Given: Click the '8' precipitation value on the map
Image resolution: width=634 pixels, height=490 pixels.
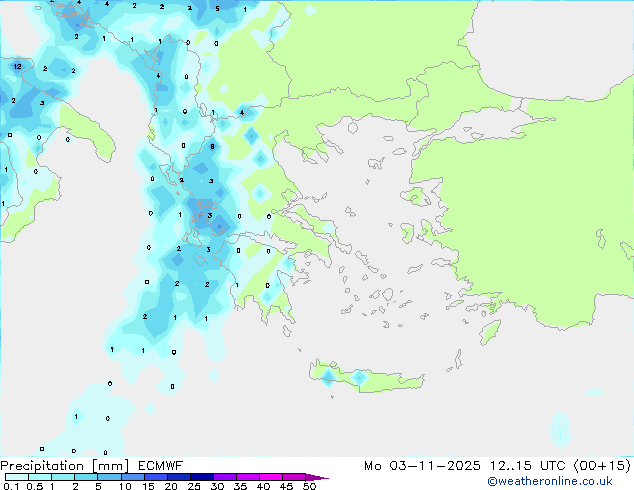Looking at the screenshot, I should tap(213, 147).
